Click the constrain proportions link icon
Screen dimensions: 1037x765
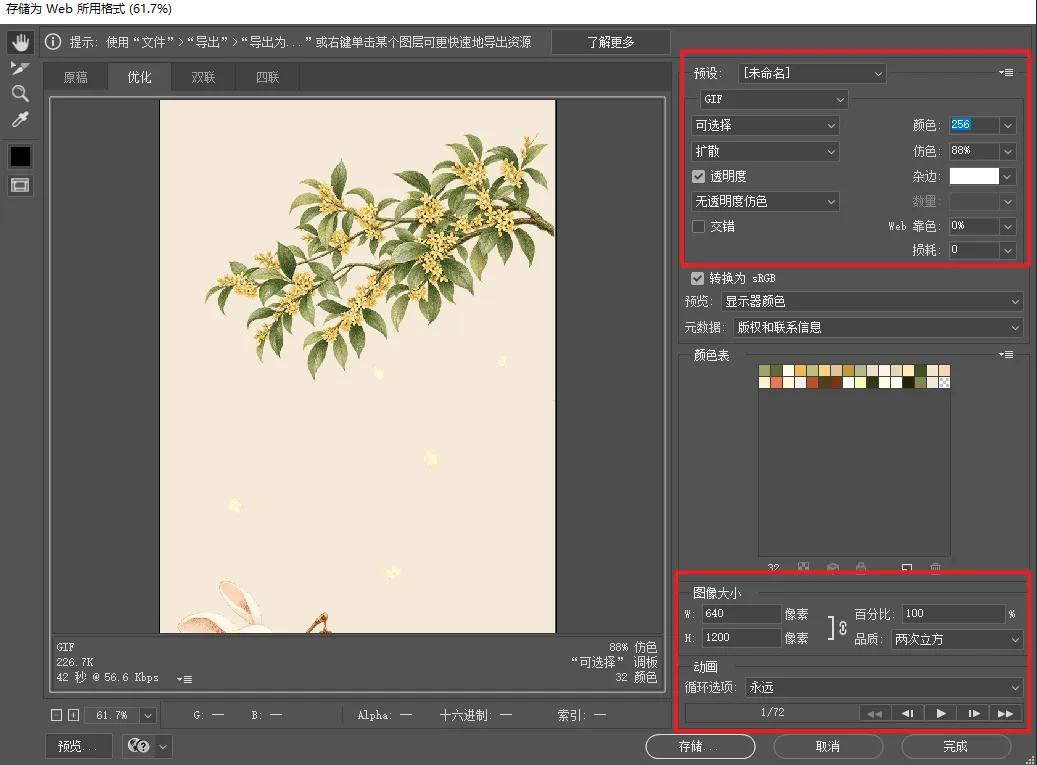pyautogui.click(x=843, y=627)
